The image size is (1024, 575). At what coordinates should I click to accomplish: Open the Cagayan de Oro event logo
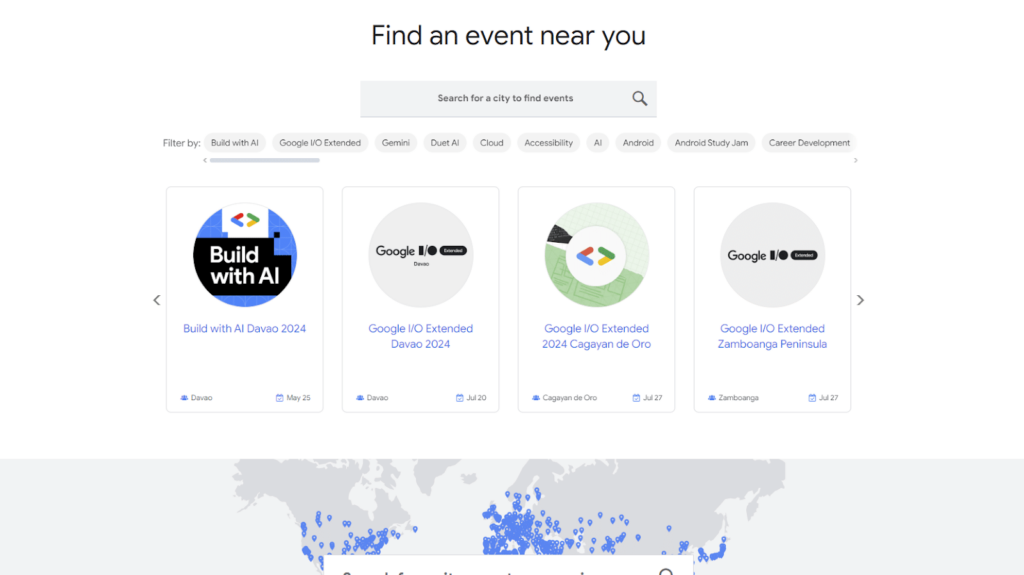[597, 255]
